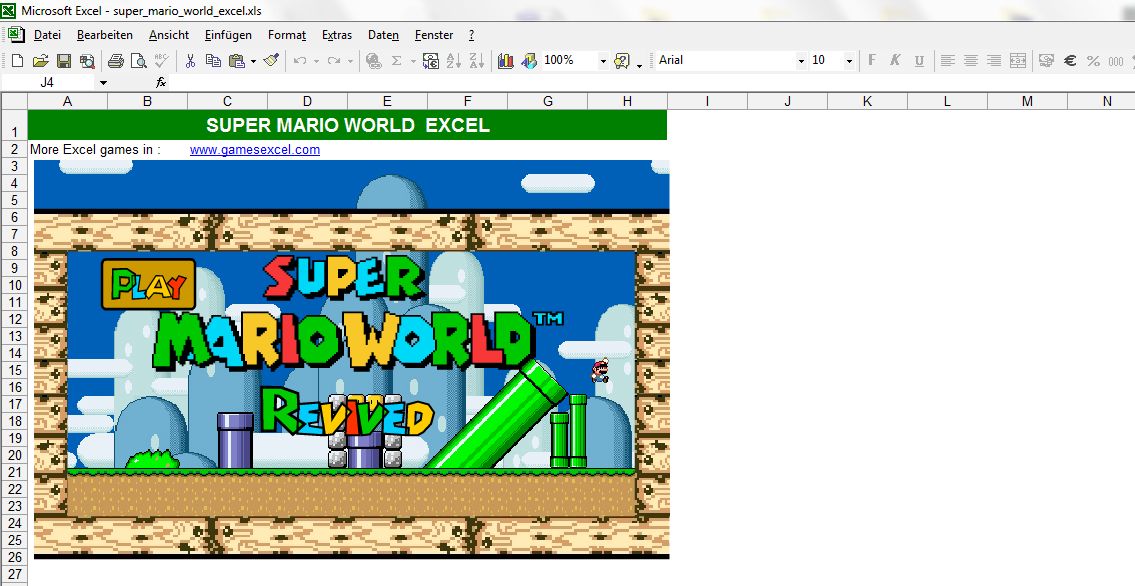Copy selection with the Copy icon

(213, 61)
